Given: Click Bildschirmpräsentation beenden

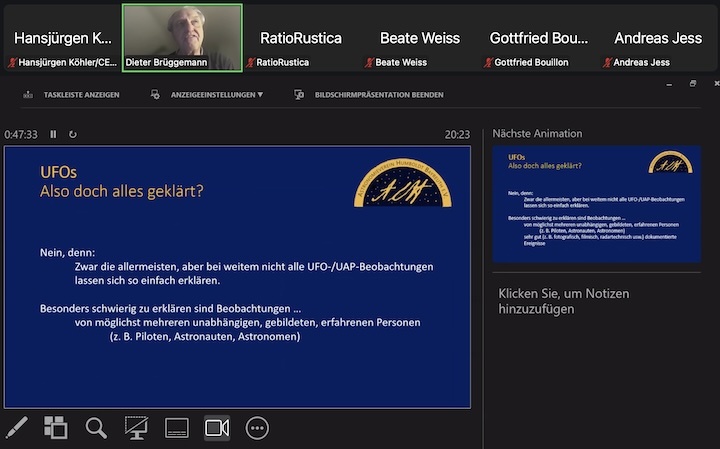Looking at the screenshot, I should tap(369, 95).
